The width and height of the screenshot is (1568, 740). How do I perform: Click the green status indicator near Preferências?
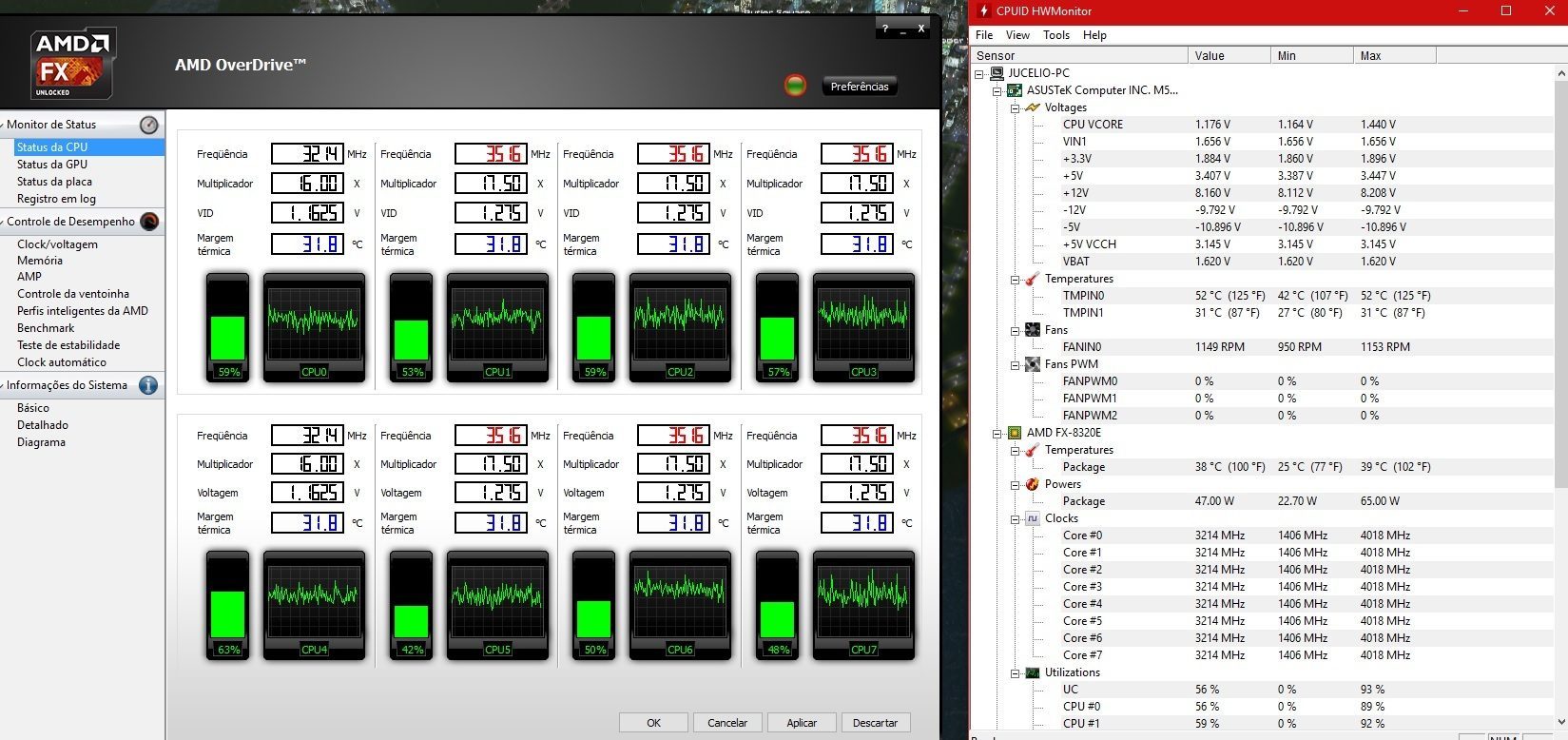click(795, 86)
